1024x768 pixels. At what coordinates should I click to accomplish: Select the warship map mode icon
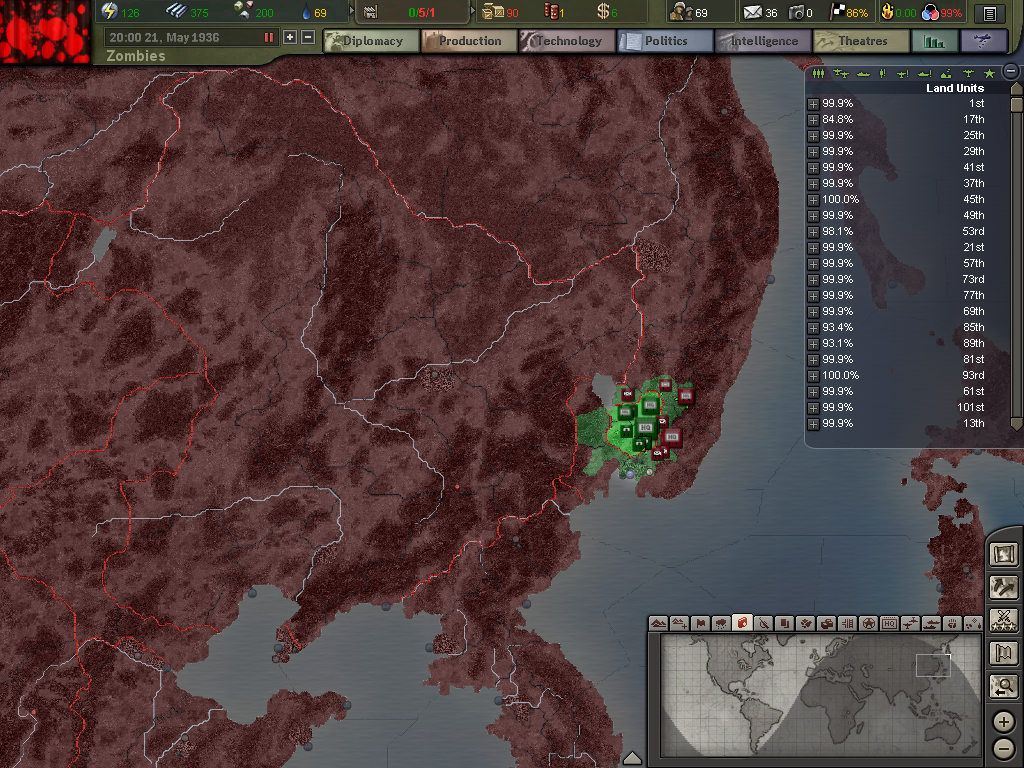(x=931, y=624)
